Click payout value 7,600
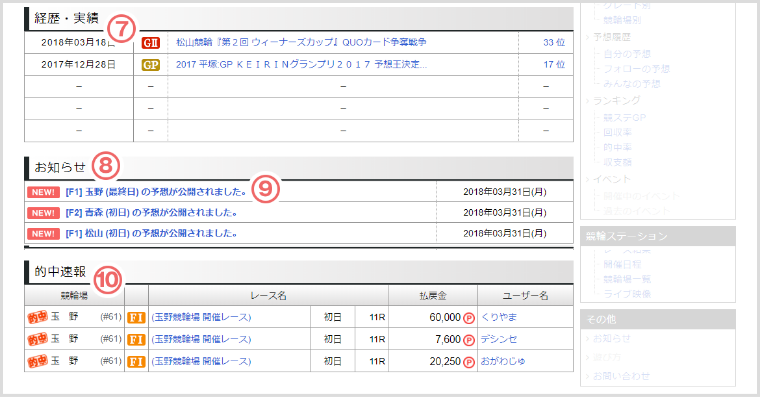This screenshot has width=760, height=397. 448,339
